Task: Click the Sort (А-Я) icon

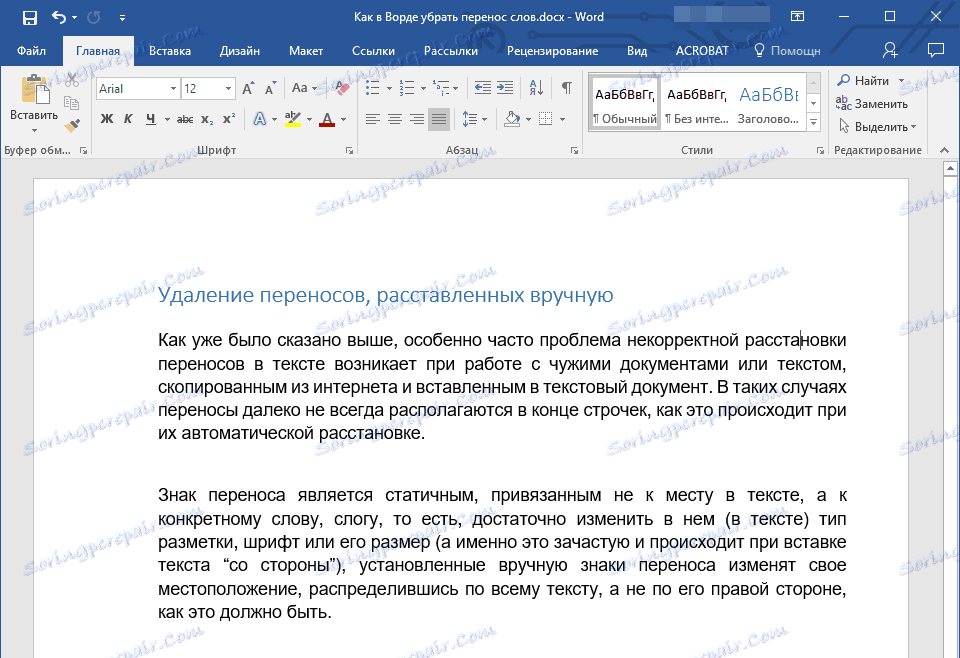Action: coord(536,88)
